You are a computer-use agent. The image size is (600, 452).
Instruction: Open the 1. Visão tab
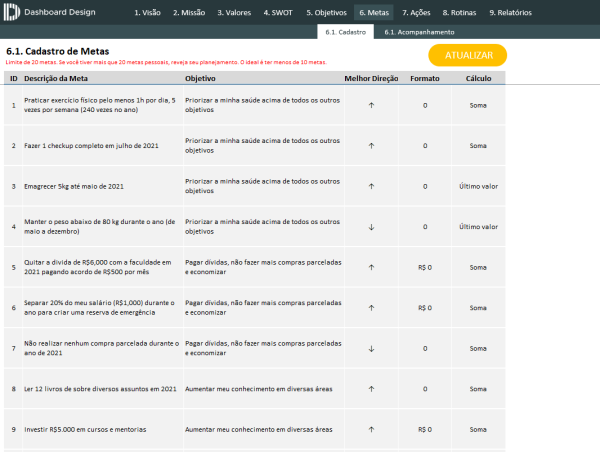point(148,13)
